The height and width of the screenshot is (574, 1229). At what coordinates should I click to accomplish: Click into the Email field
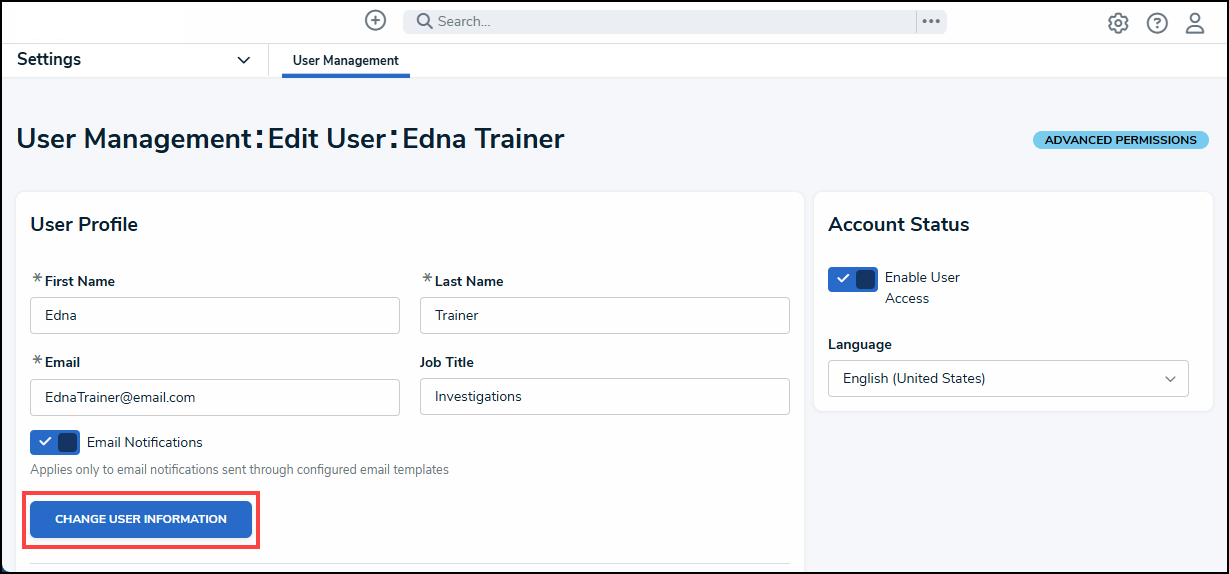(215, 397)
